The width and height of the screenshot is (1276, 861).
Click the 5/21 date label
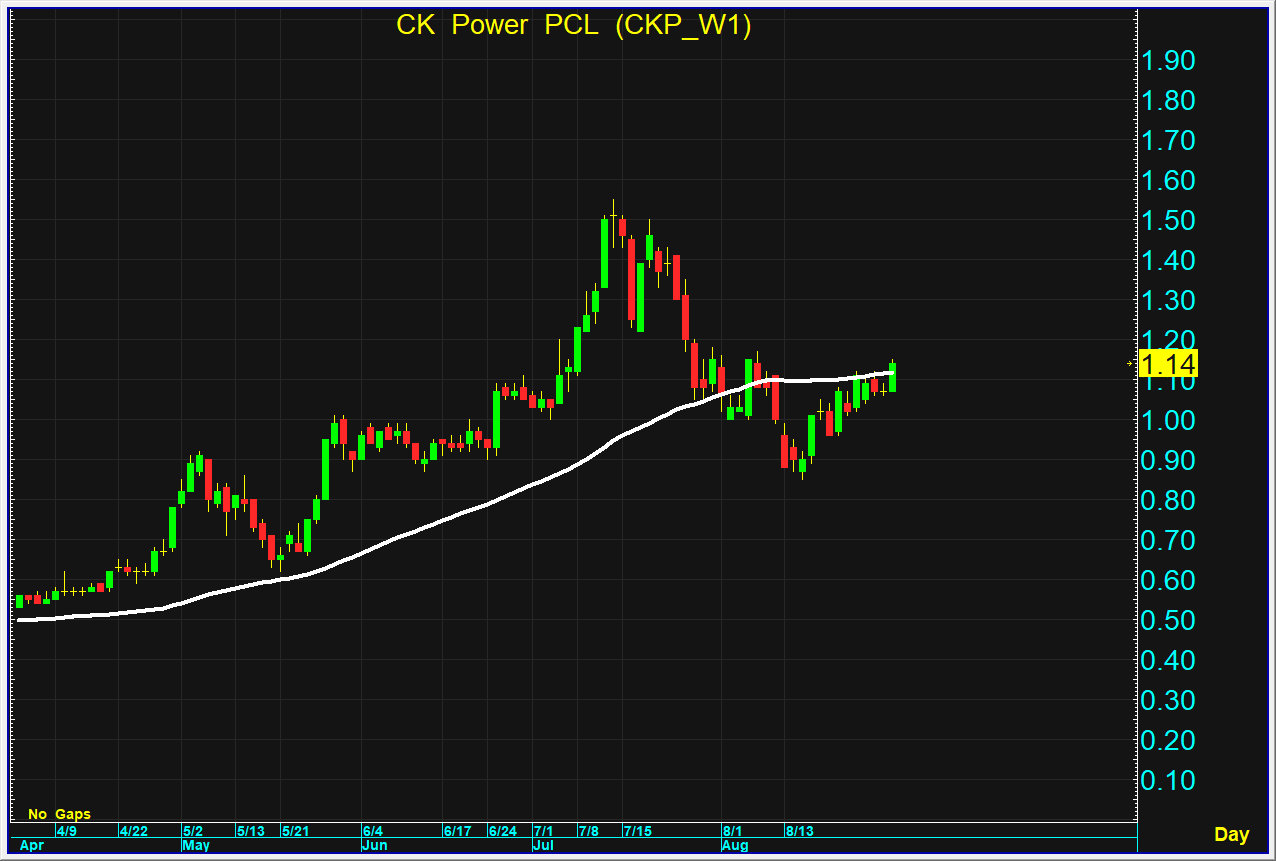coord(297,831)
